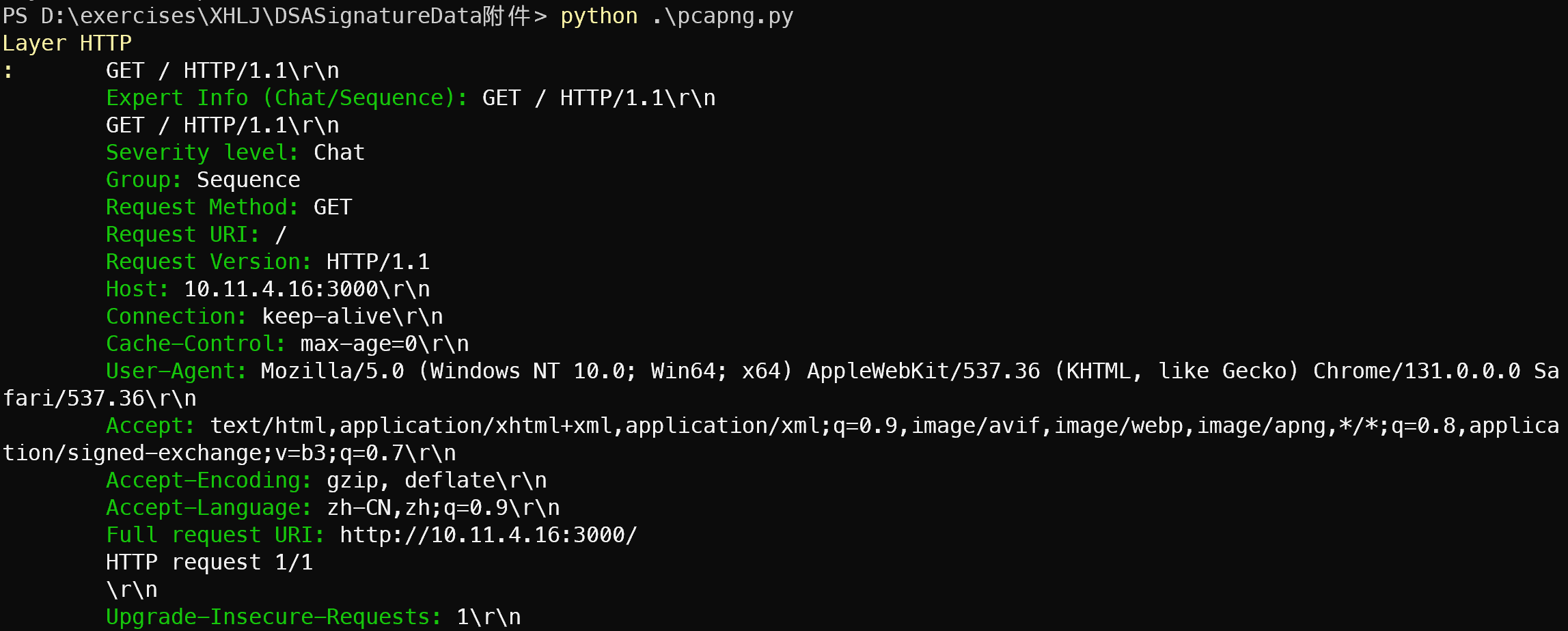1568x631 pixels.
Task: Click the "Sequence" group value
Action: [248, 180]
